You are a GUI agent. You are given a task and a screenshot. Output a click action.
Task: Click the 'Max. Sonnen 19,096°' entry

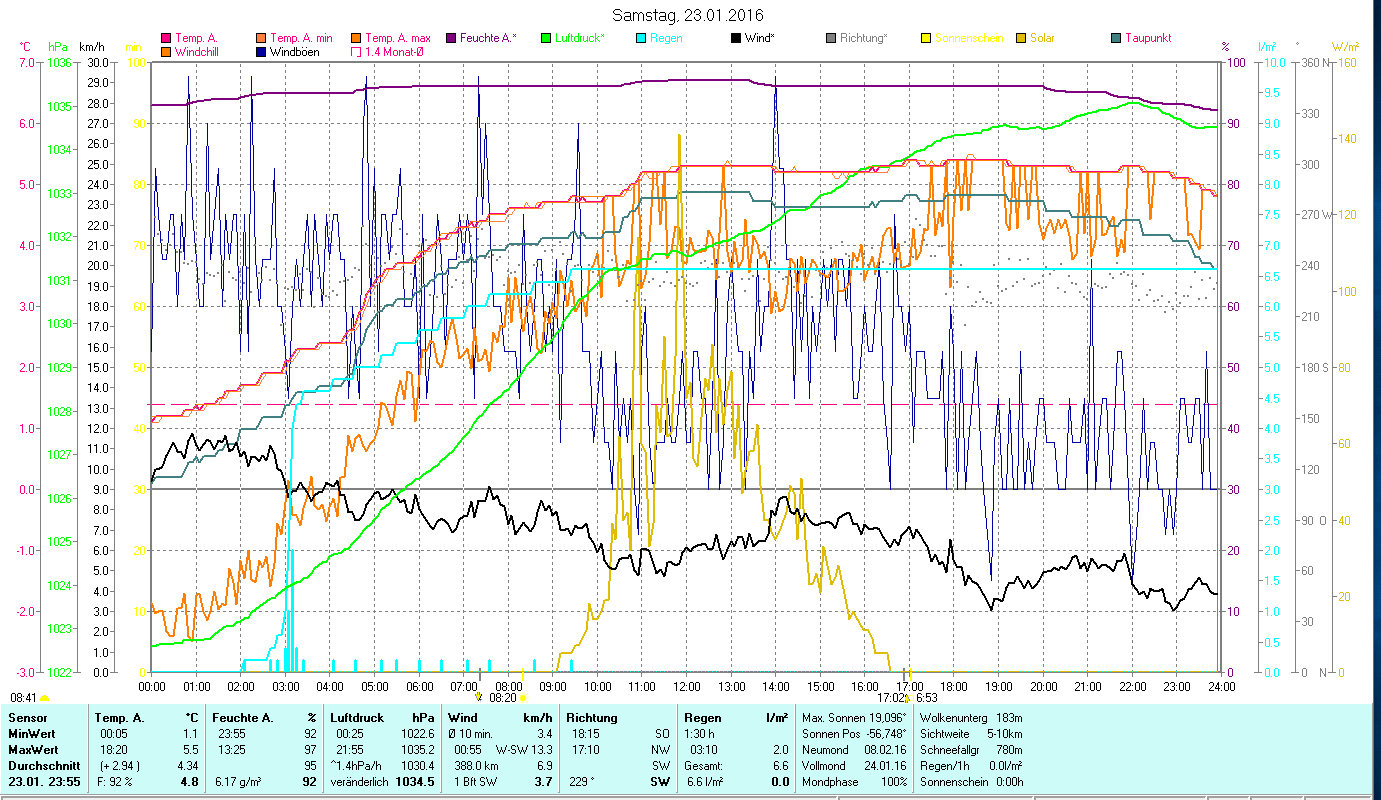(854, 717)
